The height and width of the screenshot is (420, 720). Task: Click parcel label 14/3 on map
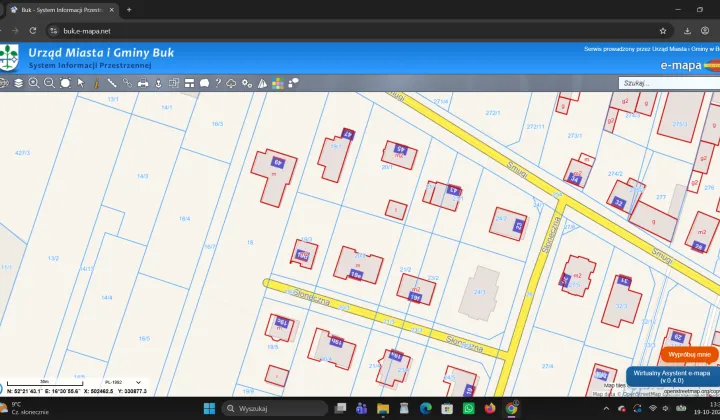142,176
